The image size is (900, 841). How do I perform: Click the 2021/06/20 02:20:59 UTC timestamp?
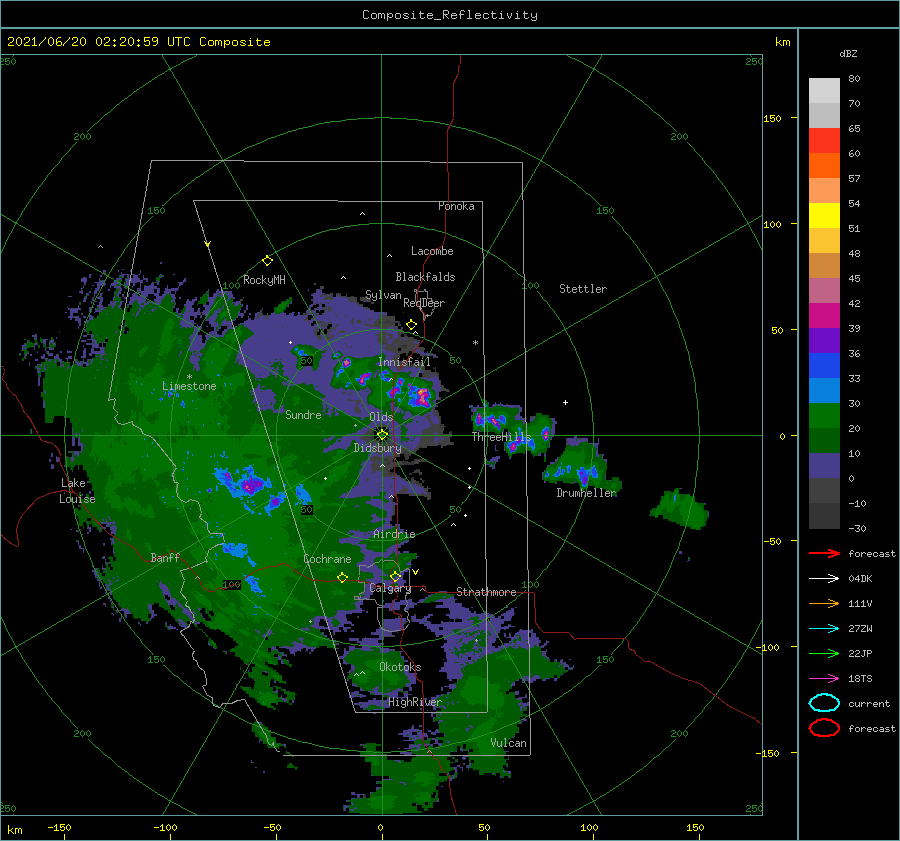point(98,41)
